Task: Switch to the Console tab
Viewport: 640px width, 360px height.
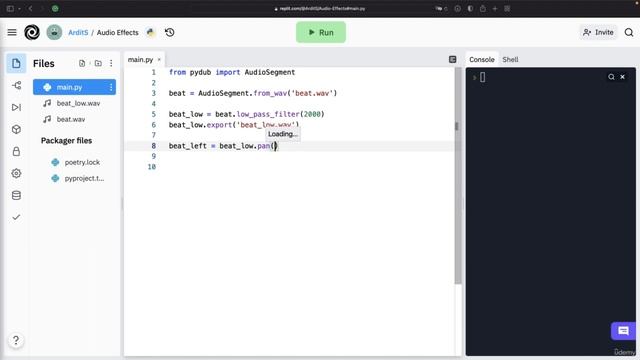Action: [482, 60]
